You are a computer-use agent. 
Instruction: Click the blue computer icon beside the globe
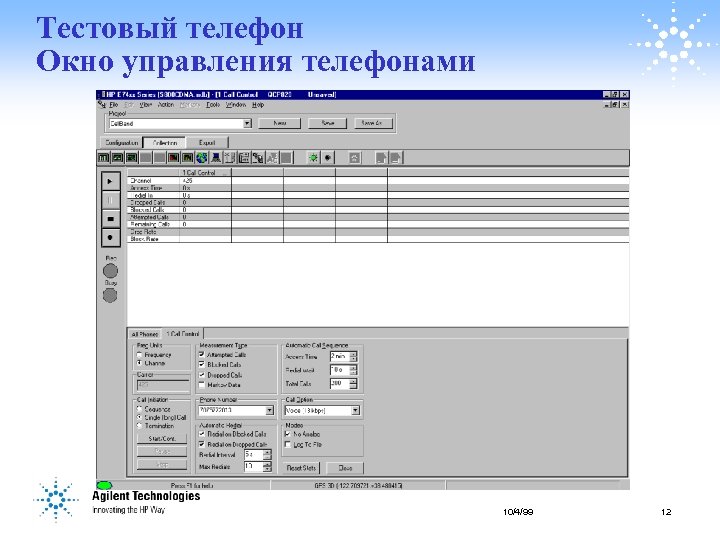pyautogui.click(x=215, y=158)
